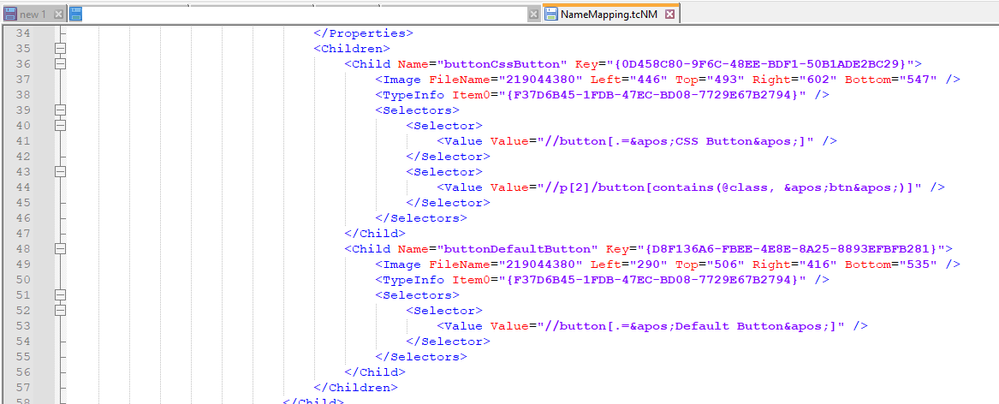Click line number 41 in the margin
Image resolution: width=999 pixels, height=404 pixels.
(x=25, y=141)
